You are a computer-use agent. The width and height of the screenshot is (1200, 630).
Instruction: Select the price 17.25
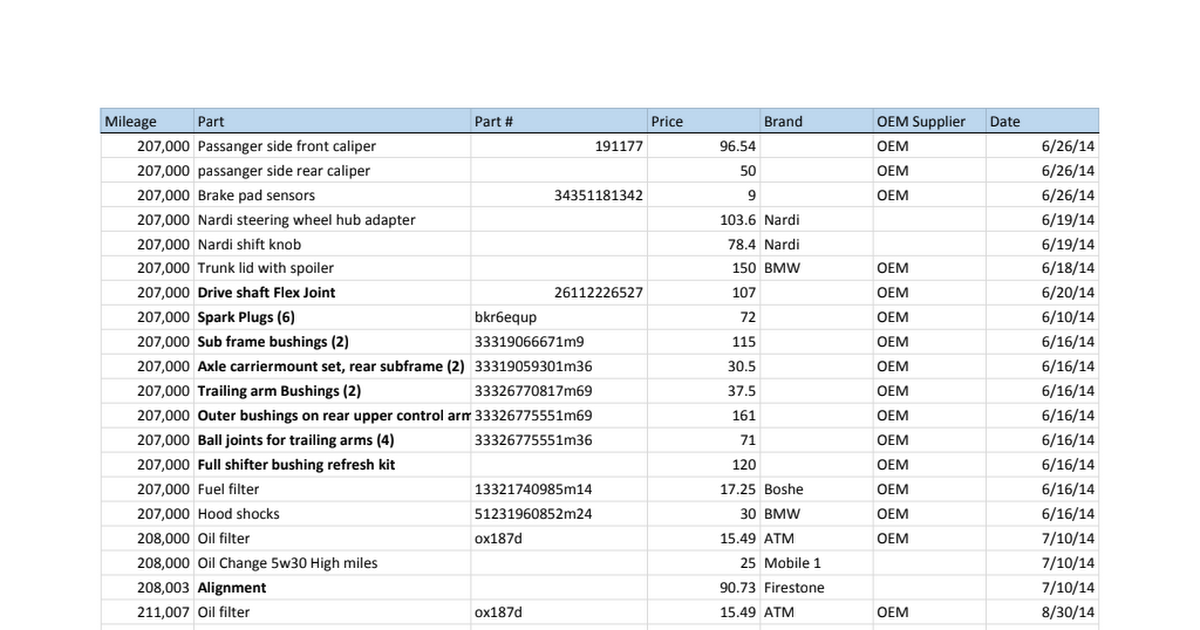pyautogui.click(x=704, y=489)
